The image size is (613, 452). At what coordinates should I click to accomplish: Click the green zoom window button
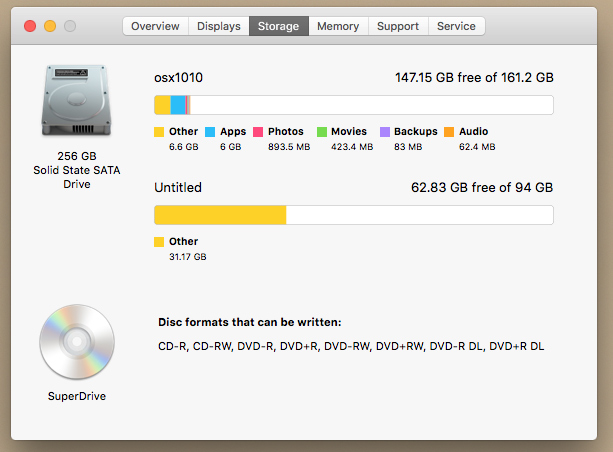click(x=70, y=26)
